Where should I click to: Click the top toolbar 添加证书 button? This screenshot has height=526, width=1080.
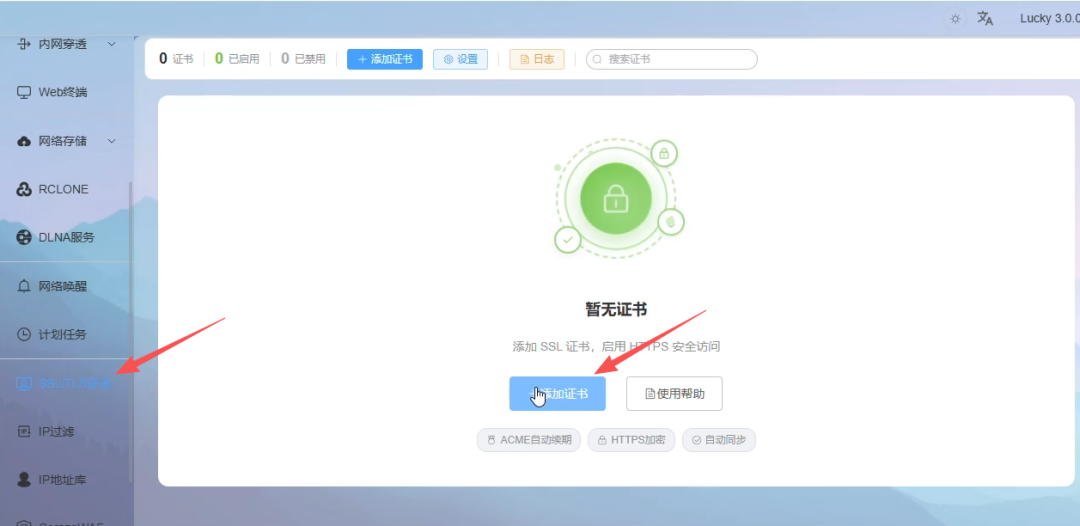[385, 59]
